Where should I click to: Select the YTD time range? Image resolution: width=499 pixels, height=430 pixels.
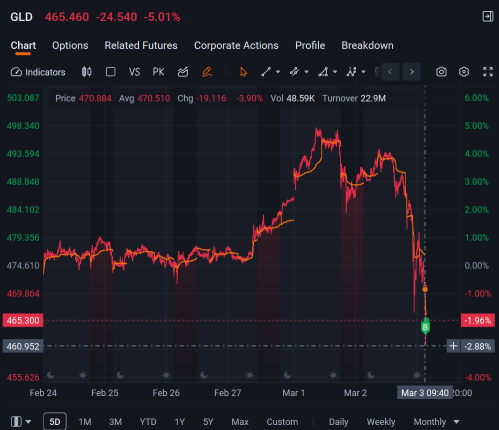pos(148,422)
